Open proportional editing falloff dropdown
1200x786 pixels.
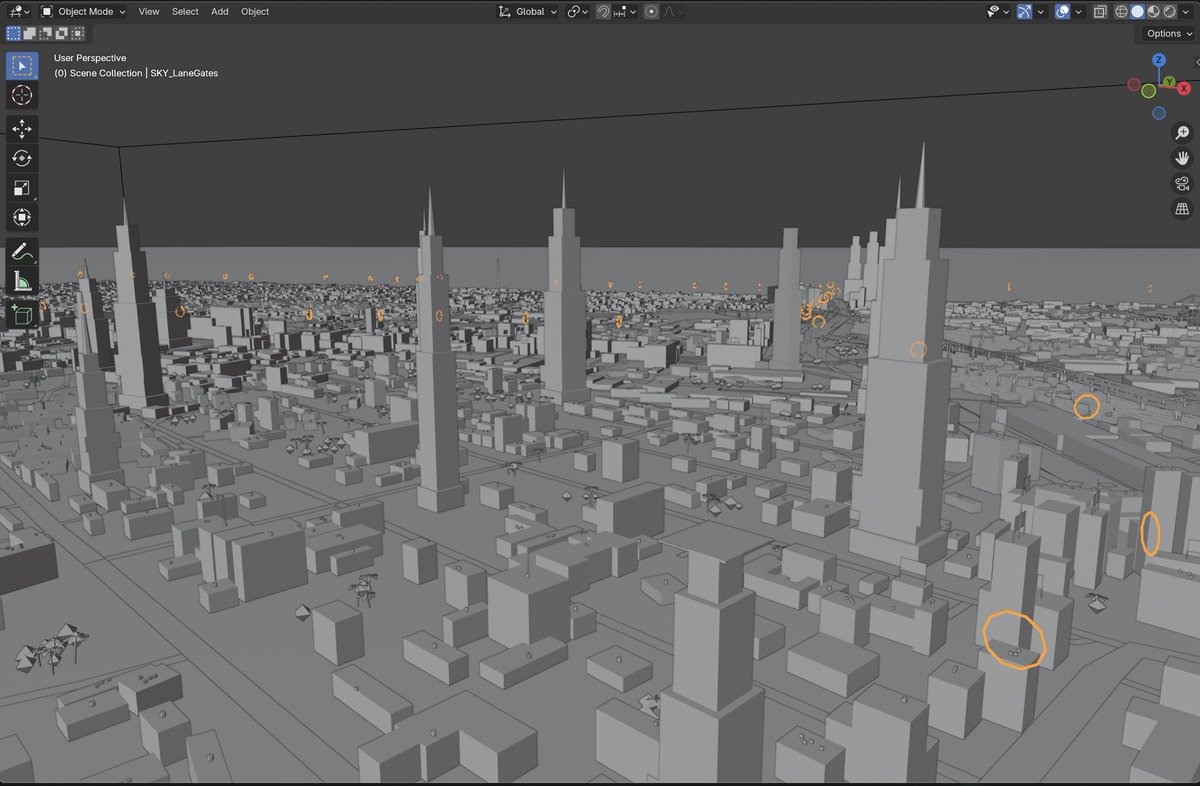click(x=674, y=11)
